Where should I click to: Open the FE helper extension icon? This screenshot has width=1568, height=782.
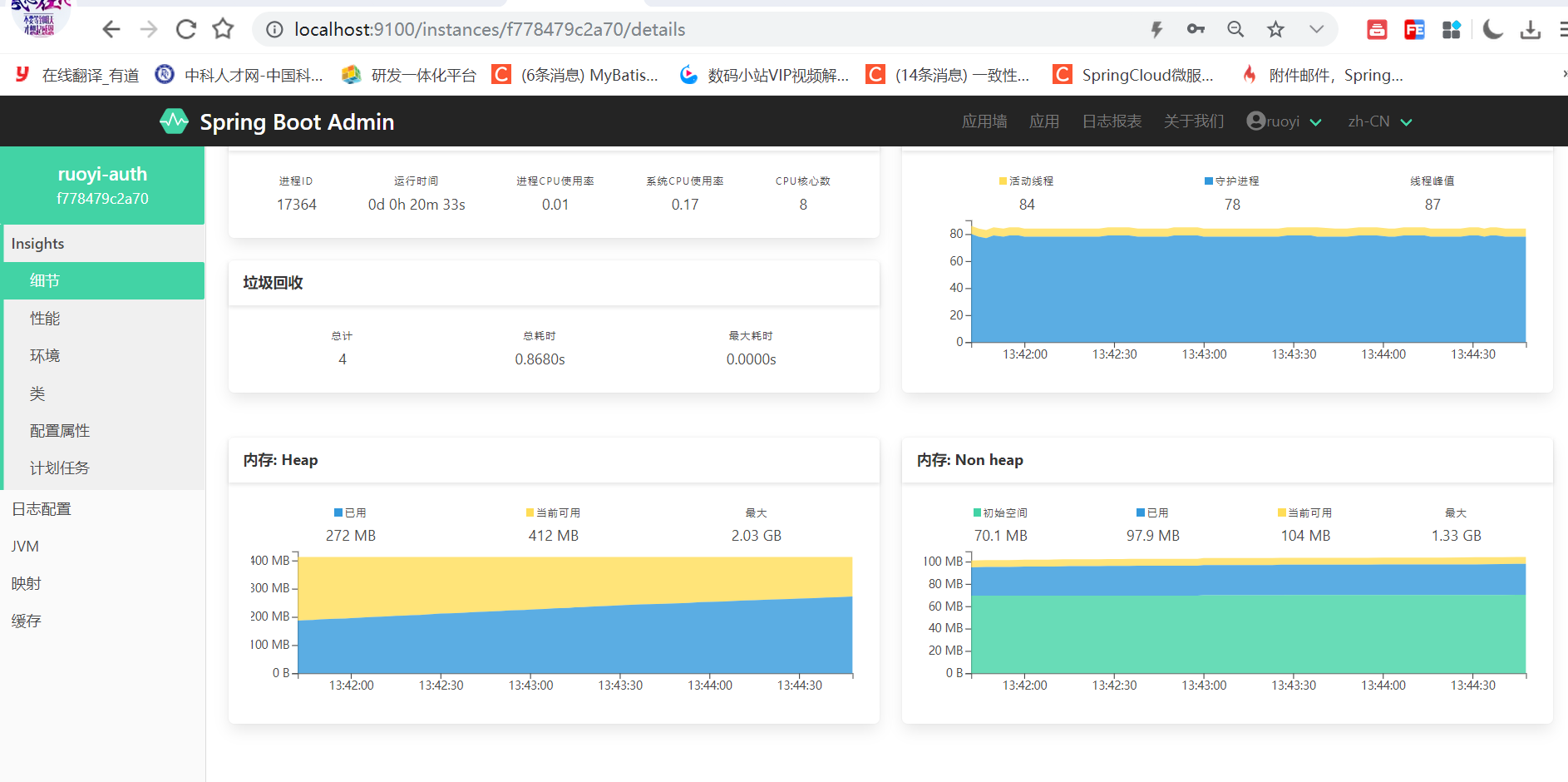pyautogui.click(x=1414, y=30)
